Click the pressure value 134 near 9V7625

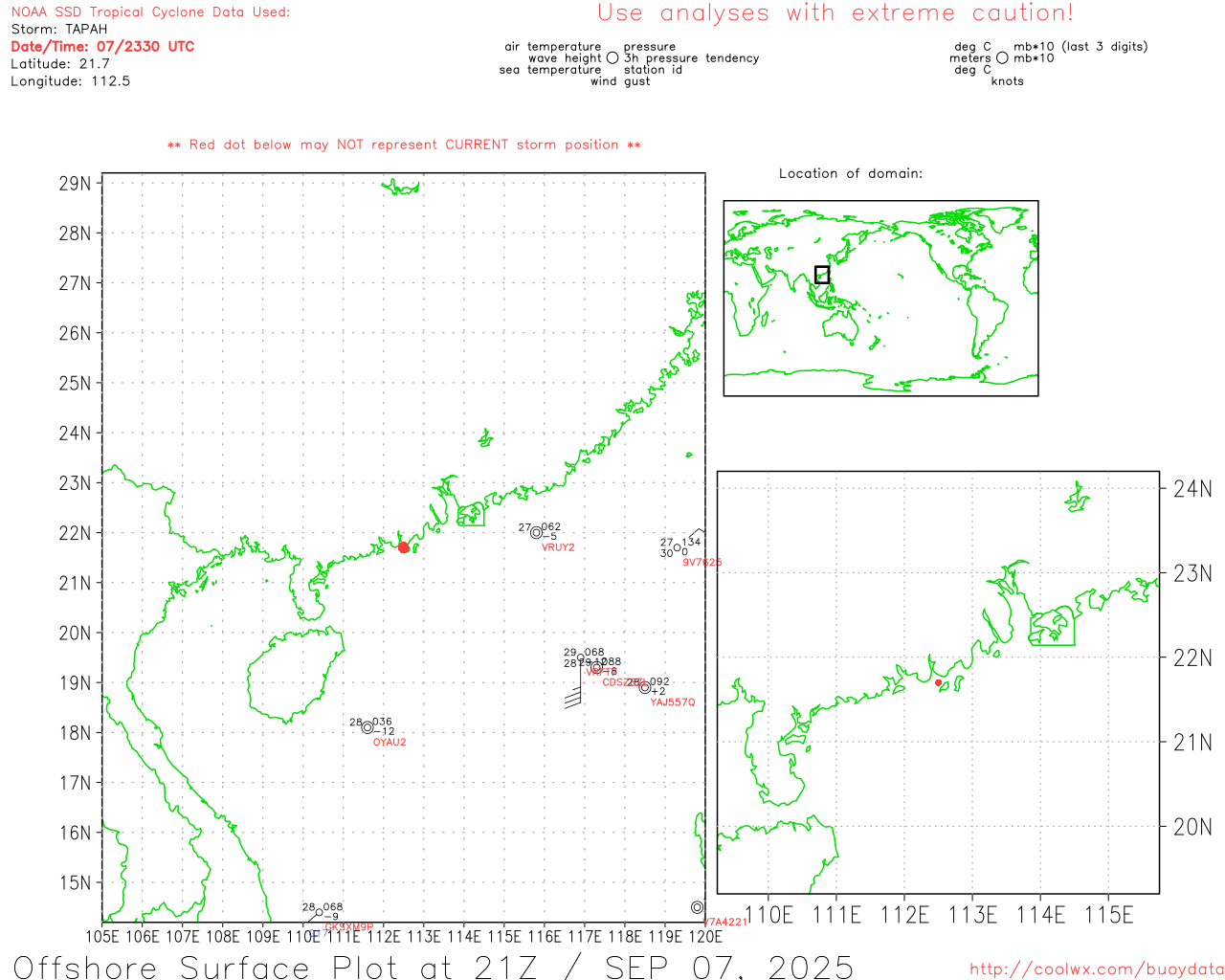(691, 543)
